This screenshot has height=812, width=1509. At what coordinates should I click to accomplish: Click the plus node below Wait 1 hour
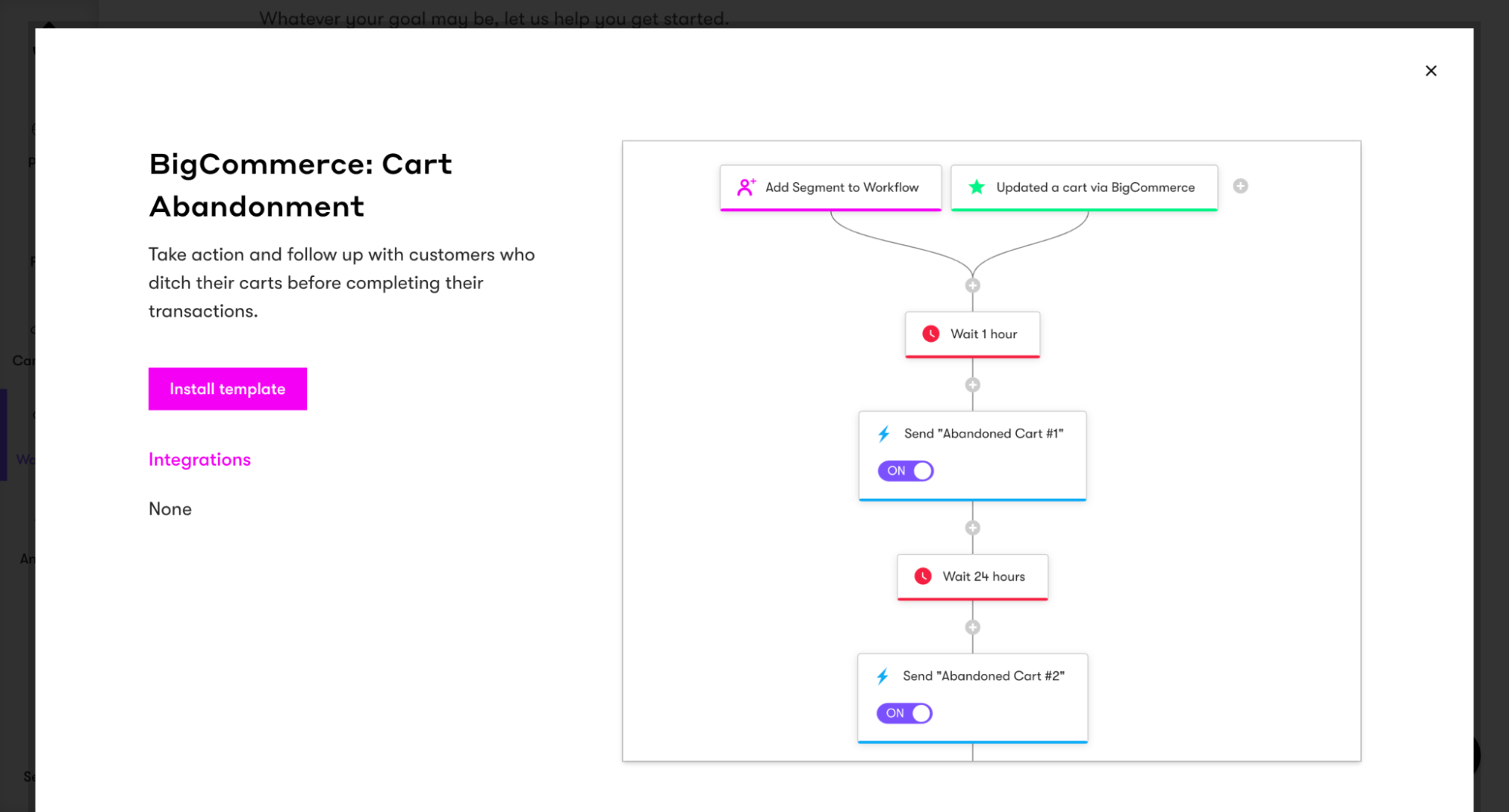972,385
